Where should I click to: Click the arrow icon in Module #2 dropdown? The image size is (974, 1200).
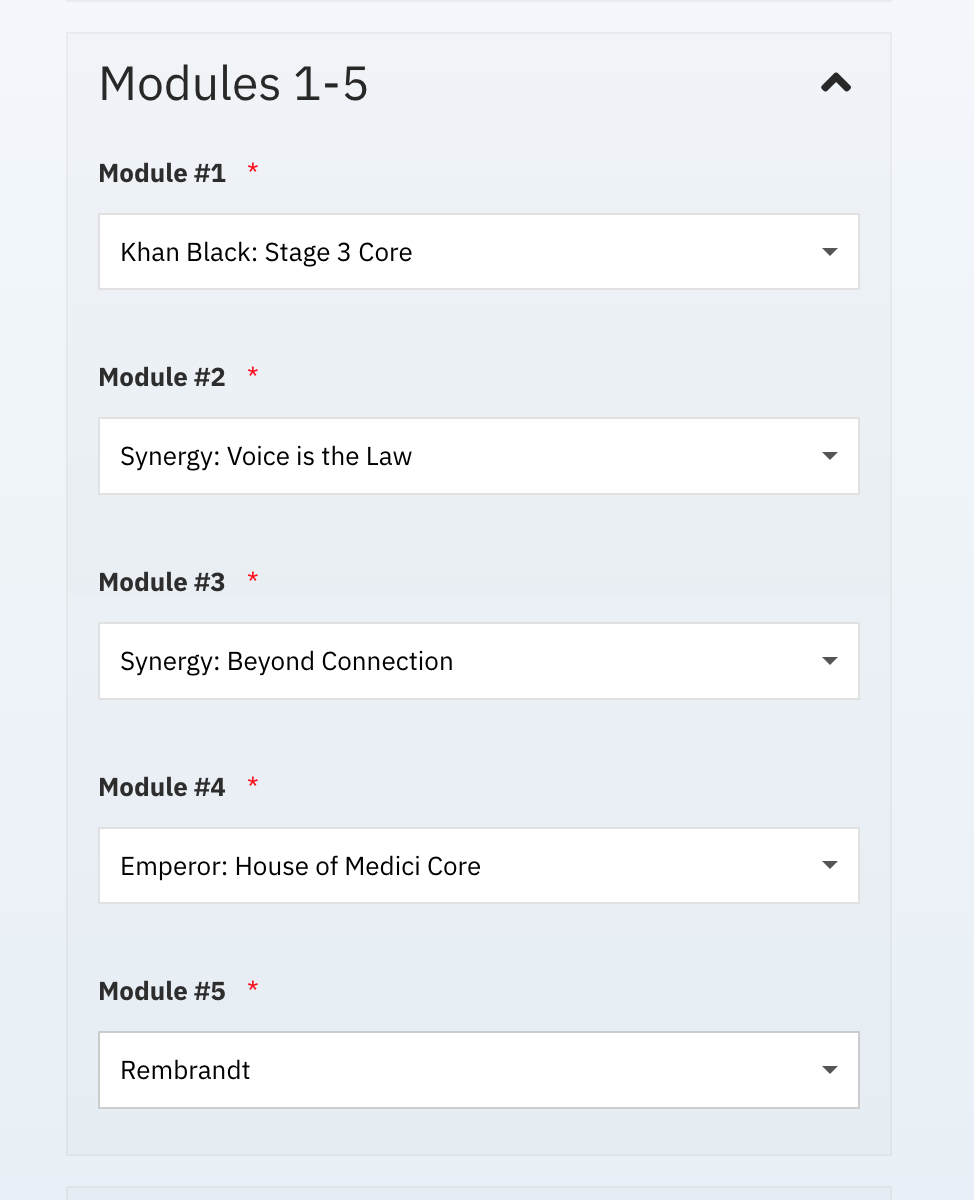click(829, 456)
